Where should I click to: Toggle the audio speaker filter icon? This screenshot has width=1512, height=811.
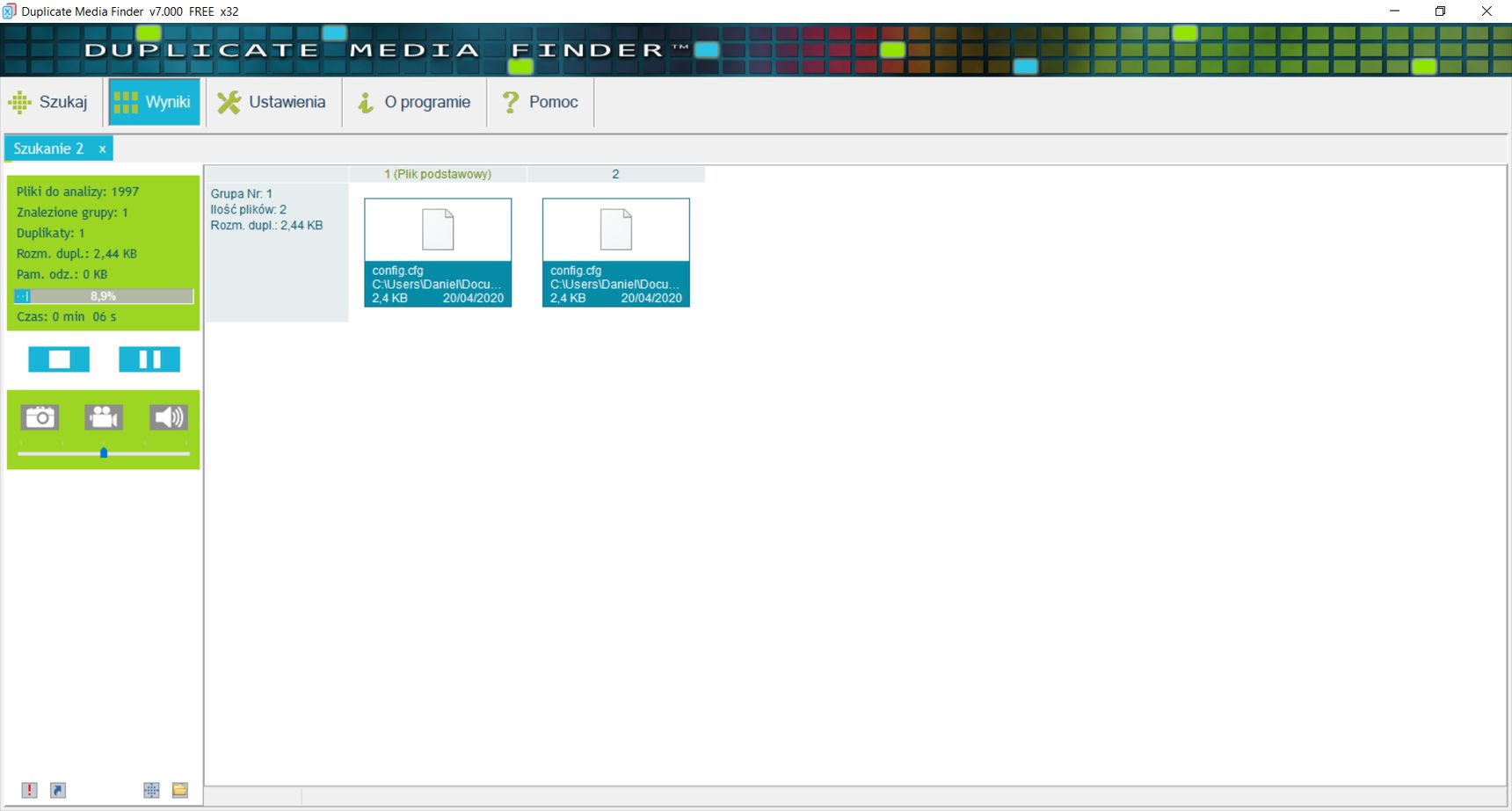(168, 417)
